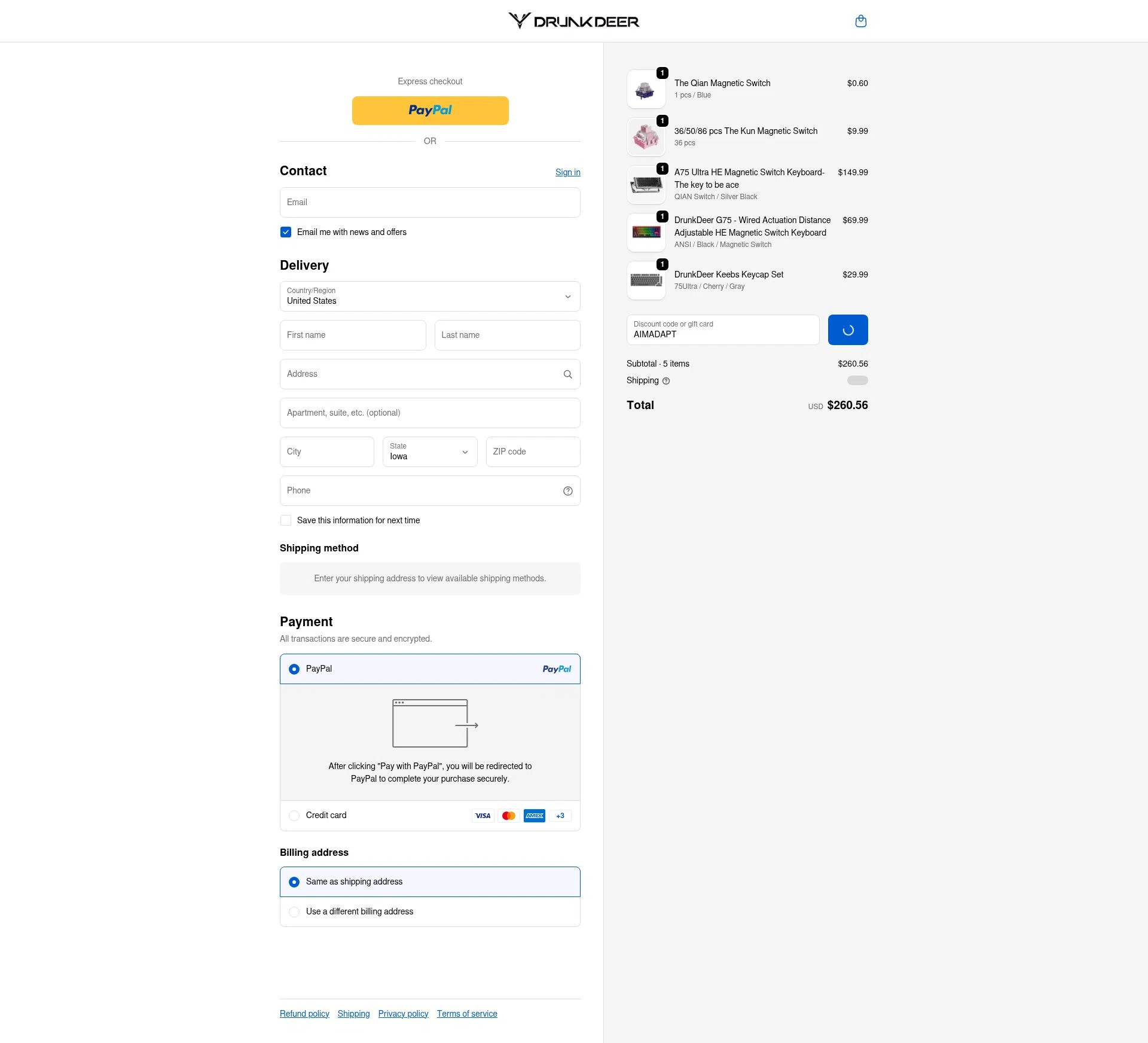
Task: Click the DrunkDeer logo in header
Action: click(573, 21)
